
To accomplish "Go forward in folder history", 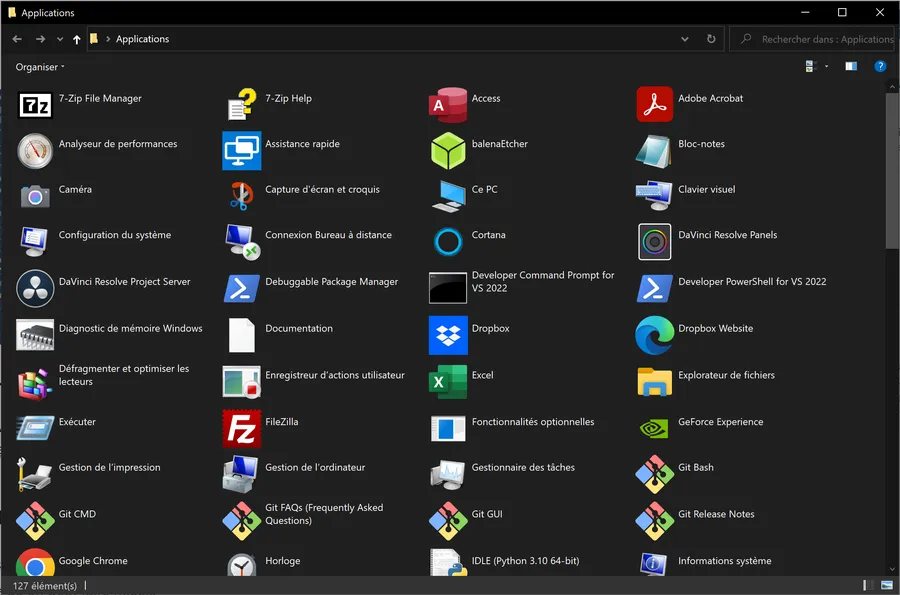I will [x=40, y=39].
